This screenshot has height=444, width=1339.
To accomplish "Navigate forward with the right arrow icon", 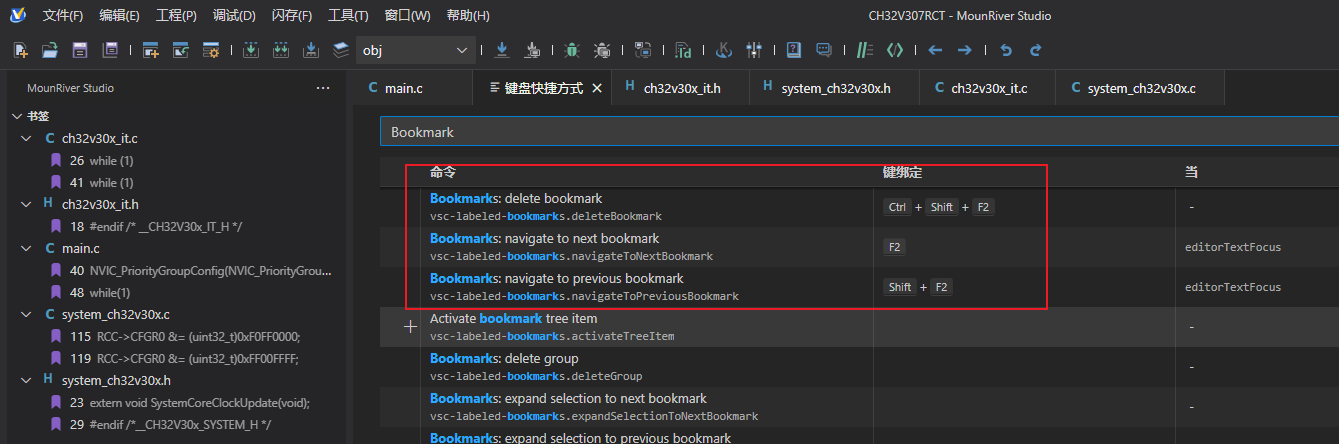I will point(965,50).
